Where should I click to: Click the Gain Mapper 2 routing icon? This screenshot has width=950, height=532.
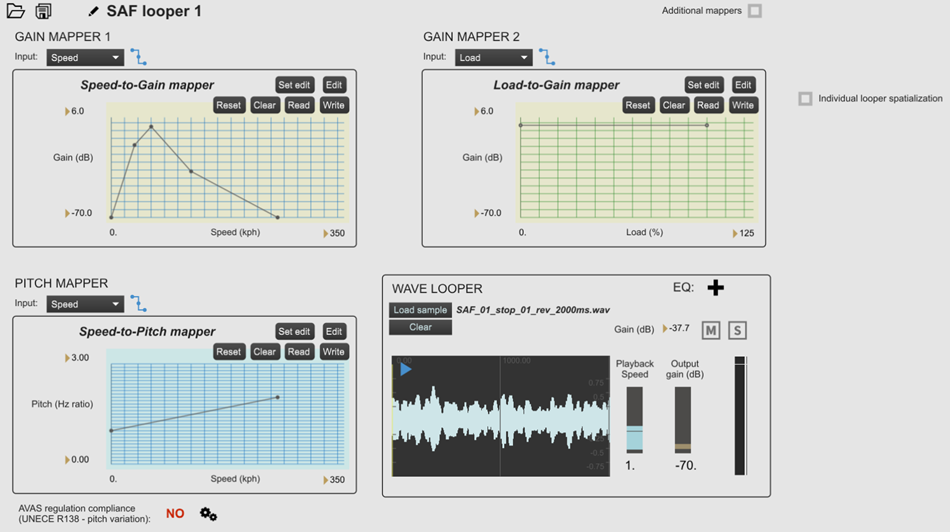tap(547, 58)
